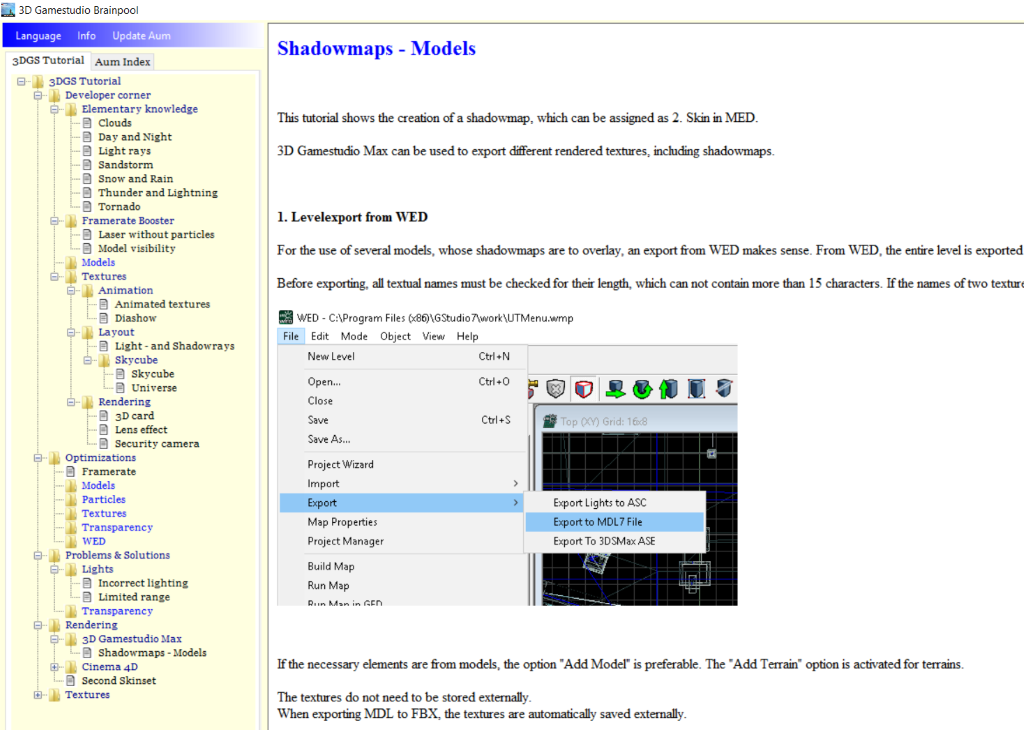The image size is (1024, 730).
Task: Select the Model visibility entry
Action: click(136, 249)
